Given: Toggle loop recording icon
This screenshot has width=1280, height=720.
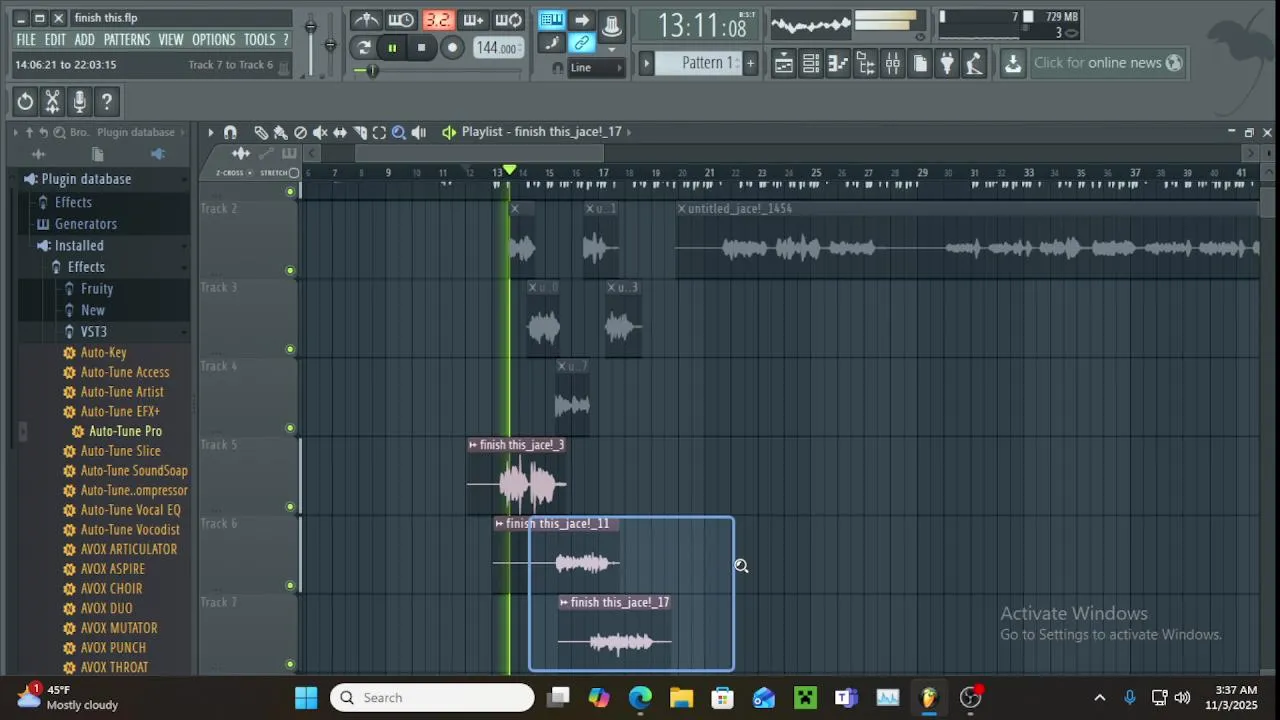Looking at the screenshot, I should click(509, 20).
